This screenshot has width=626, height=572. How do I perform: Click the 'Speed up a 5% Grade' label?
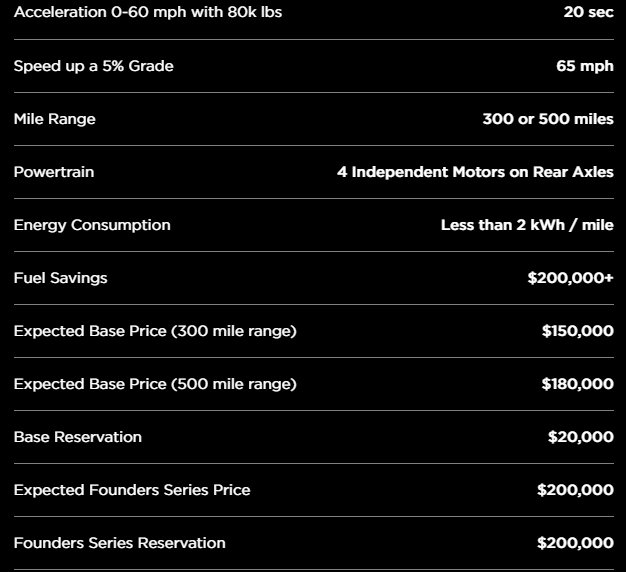[93, 66]
